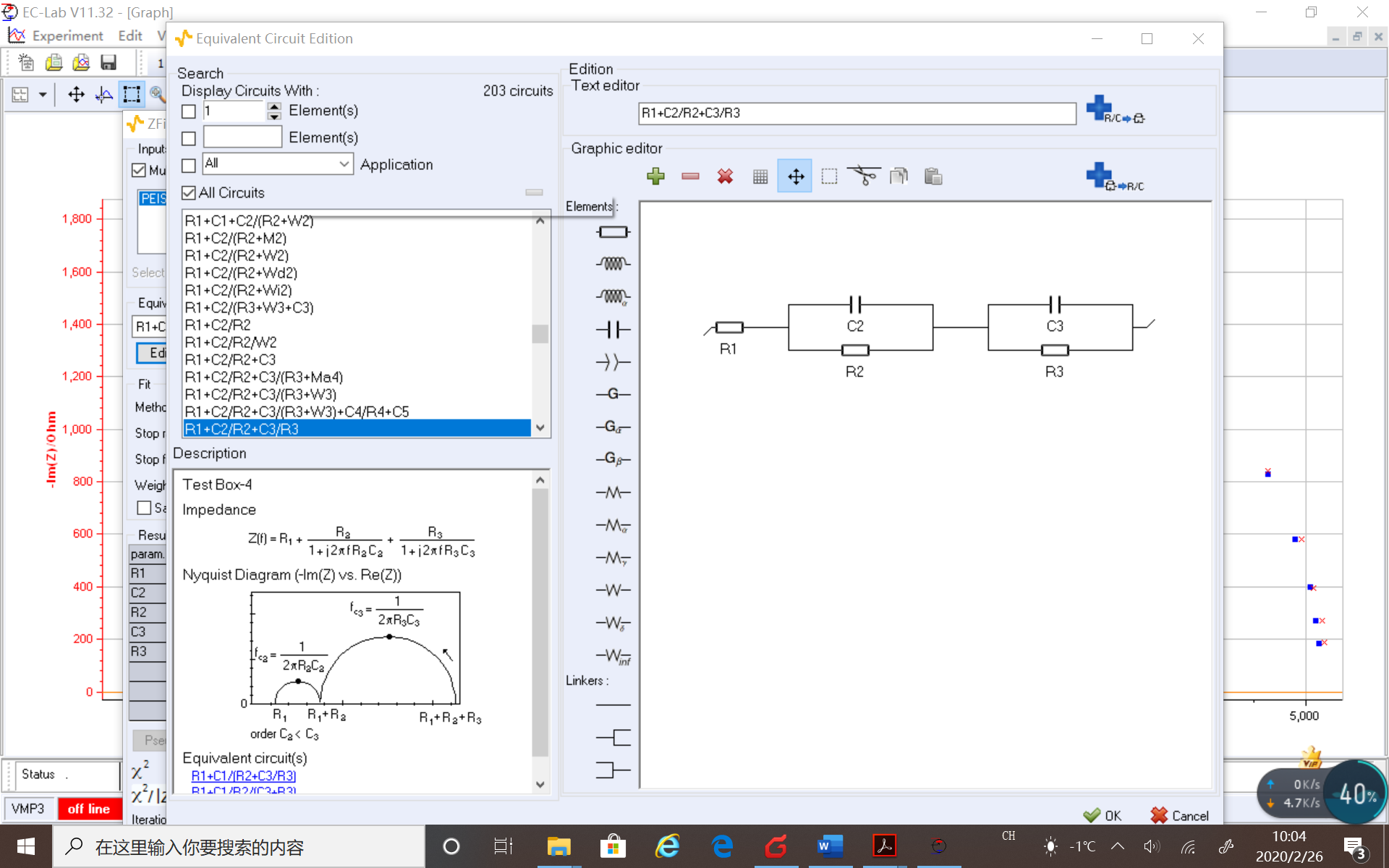Click the red X delete icon
Screen dimensions: 1389x868
click(725, 176)
